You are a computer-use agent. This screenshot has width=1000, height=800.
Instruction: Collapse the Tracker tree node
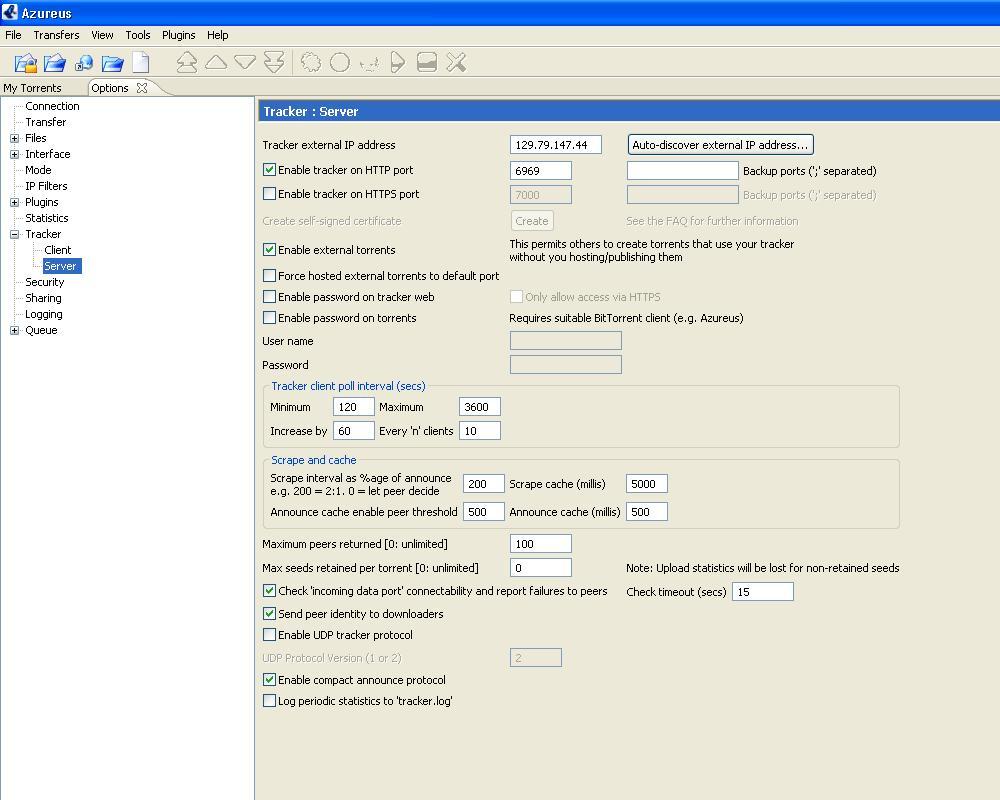pos(15,234)
